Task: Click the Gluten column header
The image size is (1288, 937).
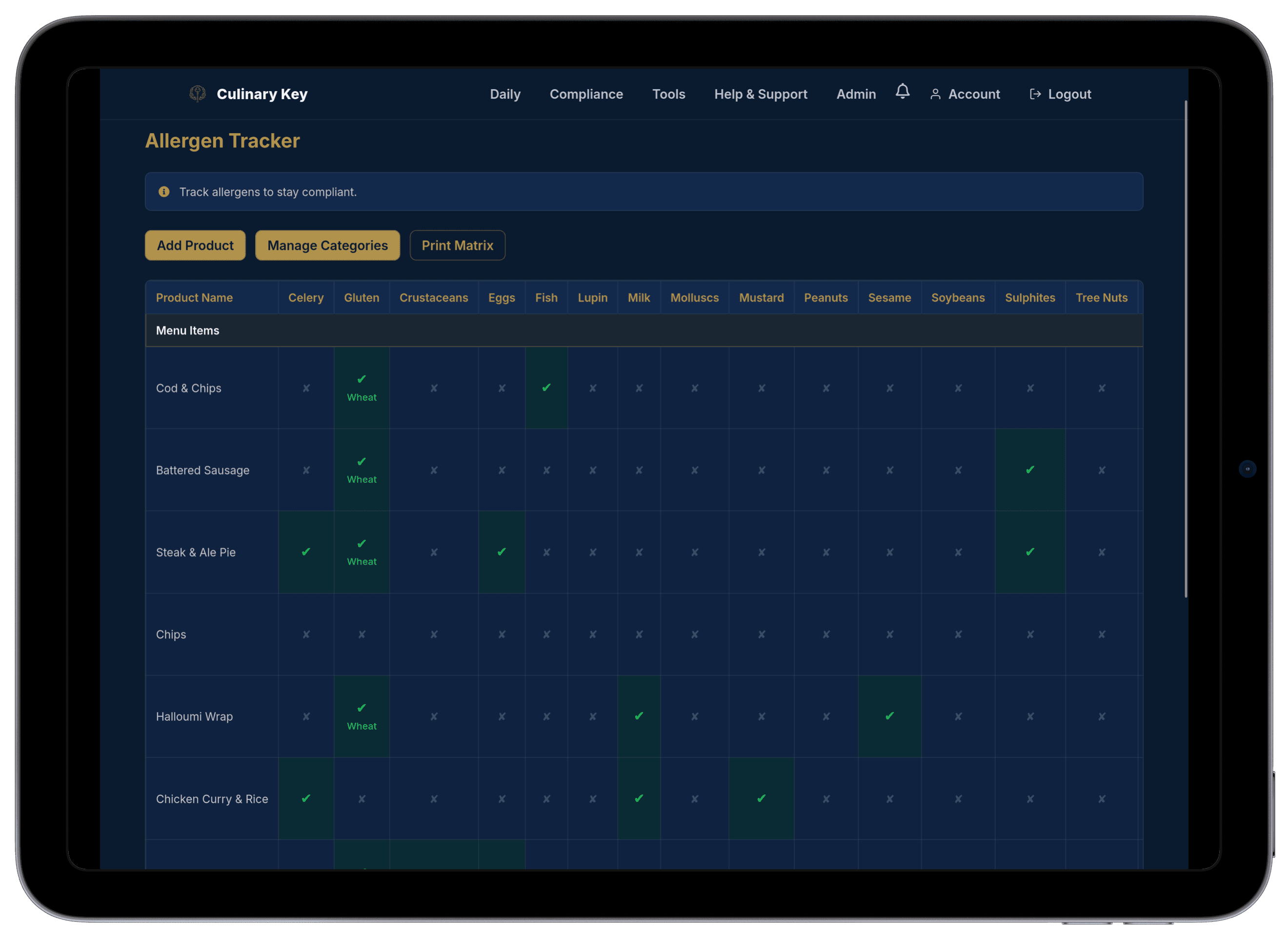Action: [362, 298]
